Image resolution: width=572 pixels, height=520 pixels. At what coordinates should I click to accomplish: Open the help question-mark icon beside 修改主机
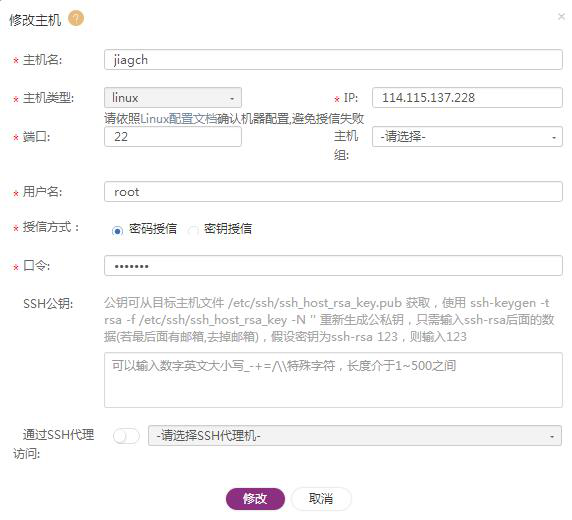(x=76, y=18)
